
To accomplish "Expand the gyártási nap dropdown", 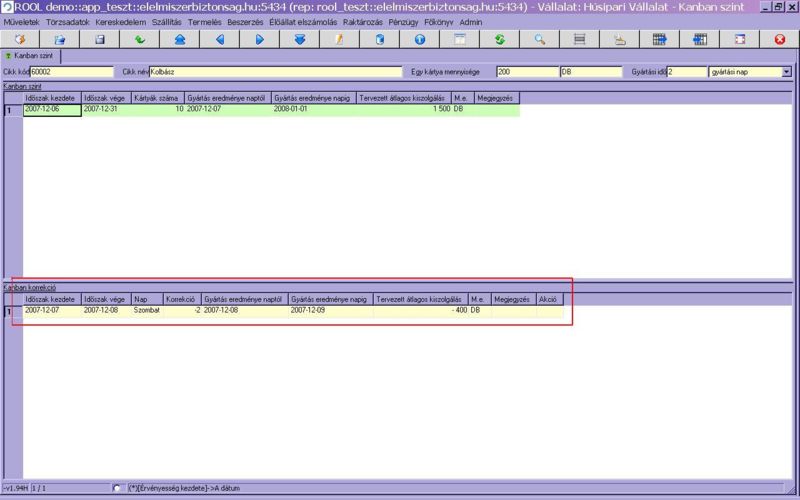I will (x=786, y=72).
